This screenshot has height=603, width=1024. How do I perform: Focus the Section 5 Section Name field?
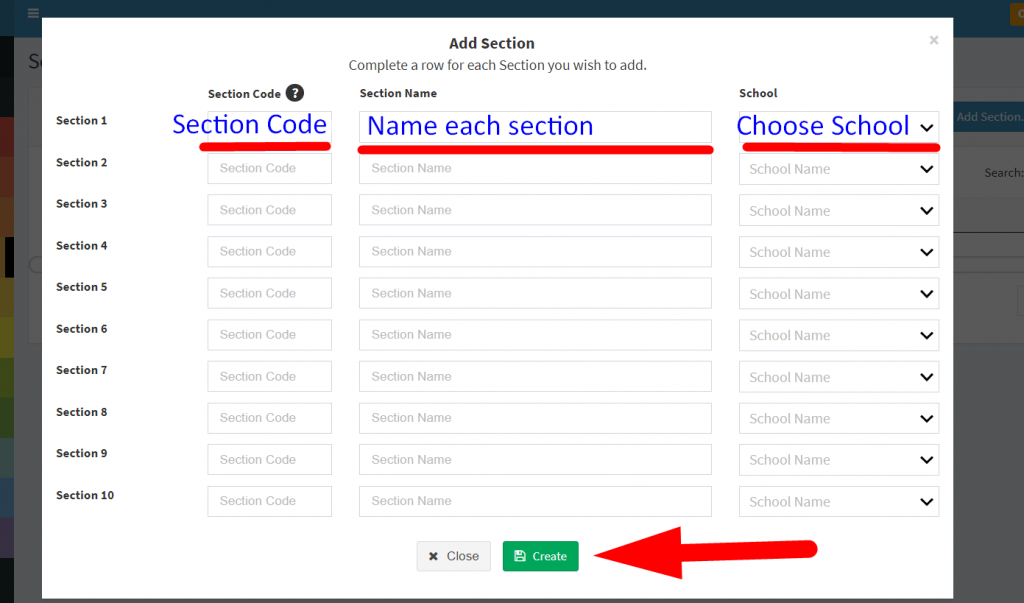click(x=535, y=293)
